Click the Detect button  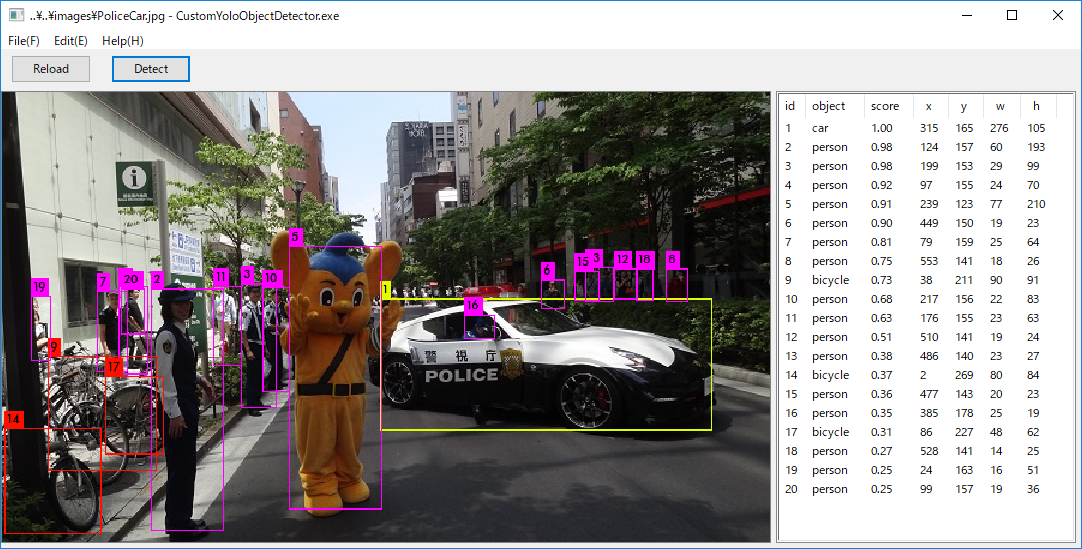point(151,69)
